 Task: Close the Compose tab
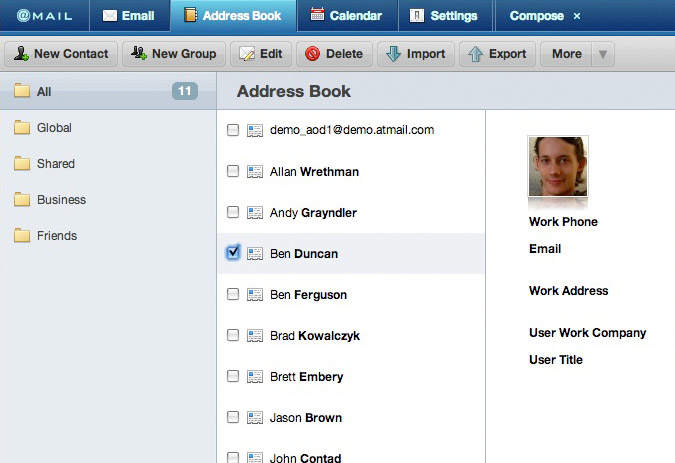pyautogui.click(x=577, y=16)
